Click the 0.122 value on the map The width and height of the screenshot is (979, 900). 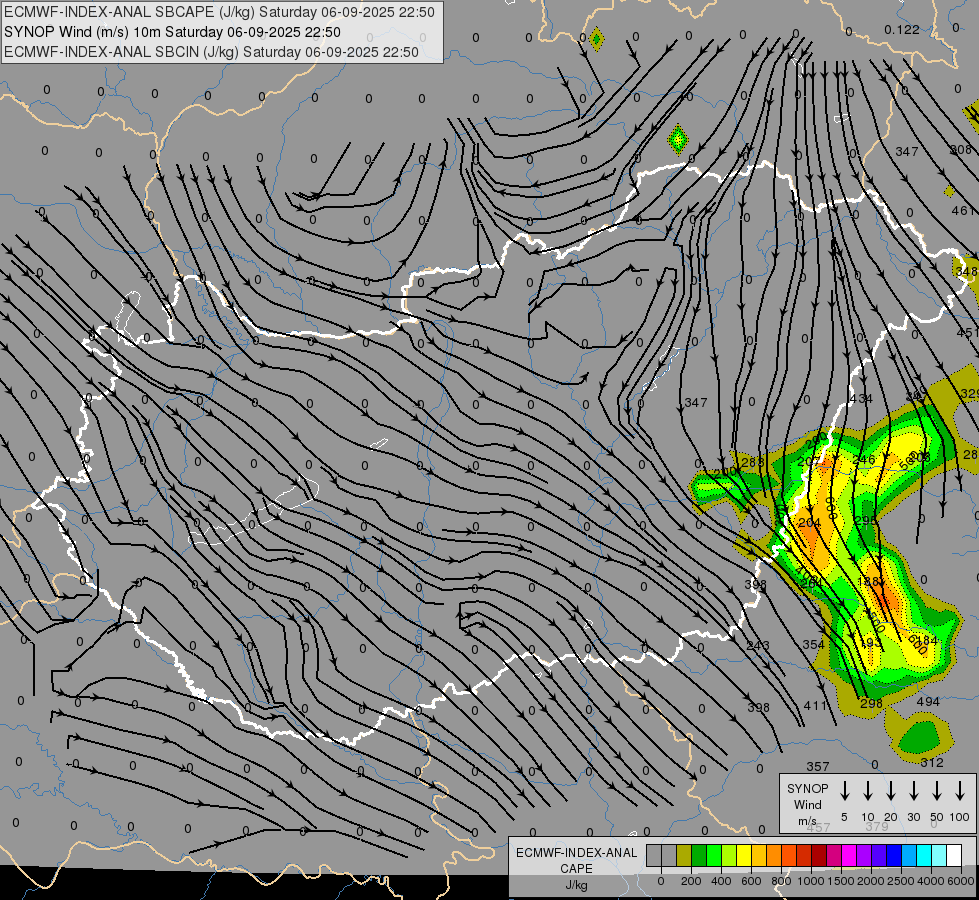902,29
